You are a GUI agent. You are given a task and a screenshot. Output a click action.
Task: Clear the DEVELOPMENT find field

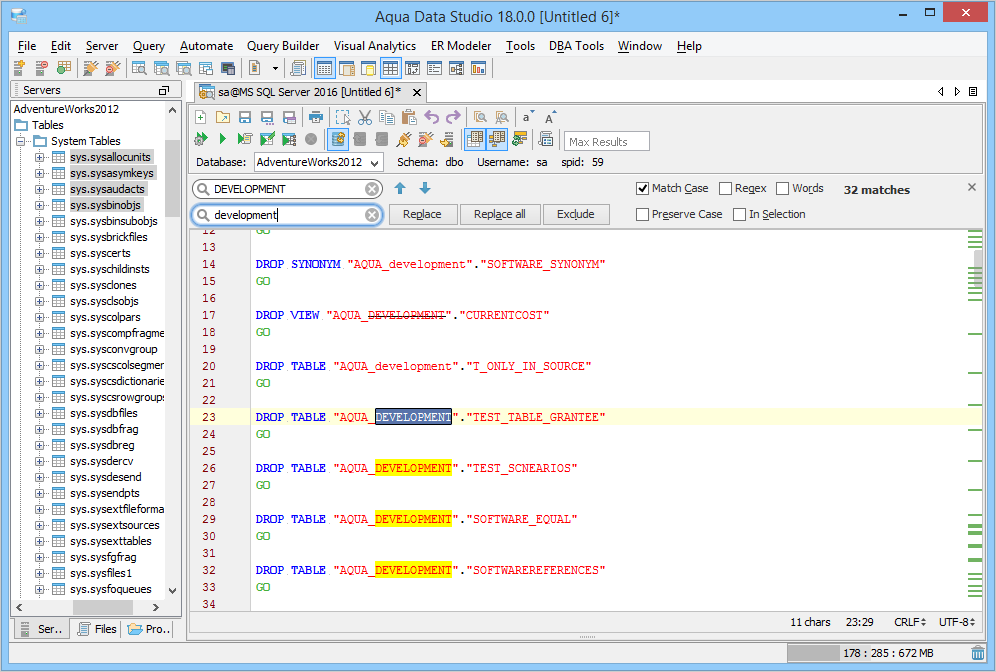click(372, 189)
